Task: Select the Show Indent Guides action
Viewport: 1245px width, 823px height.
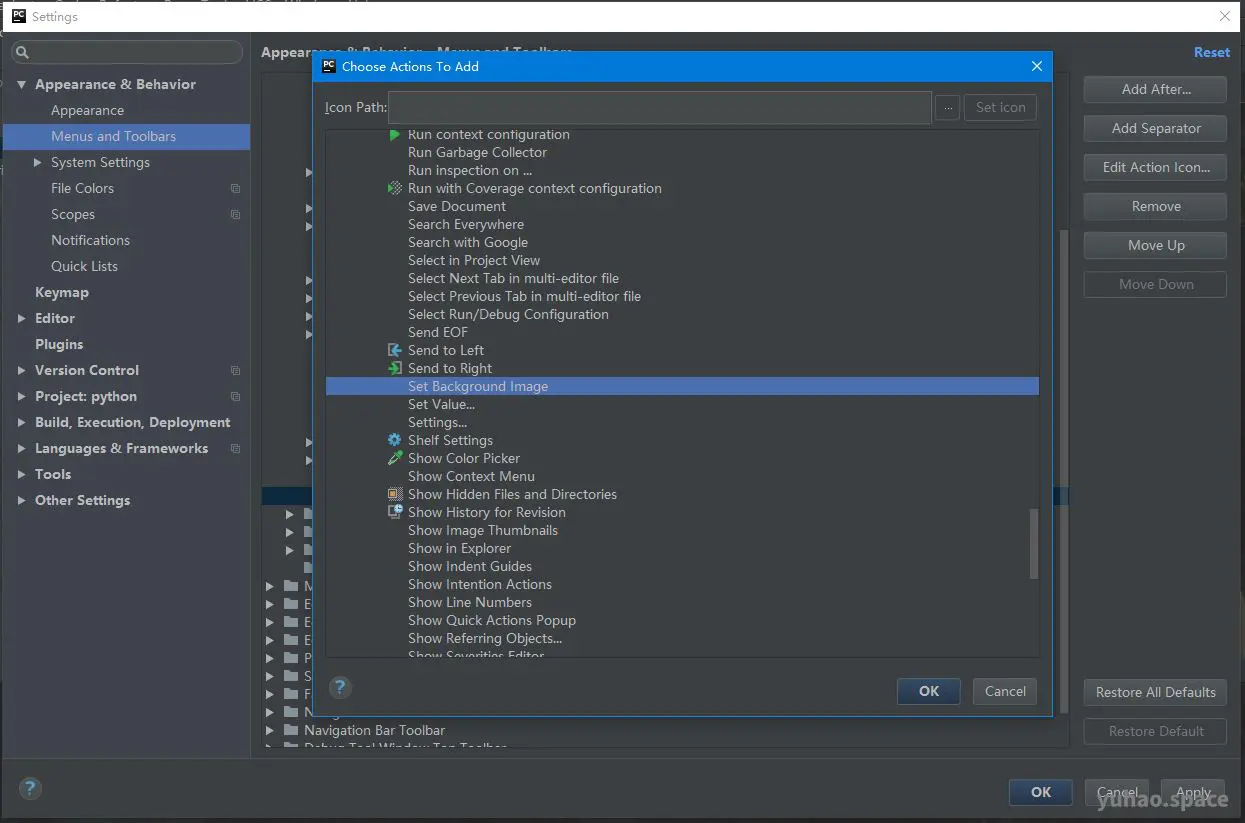Action: point(470,566)
